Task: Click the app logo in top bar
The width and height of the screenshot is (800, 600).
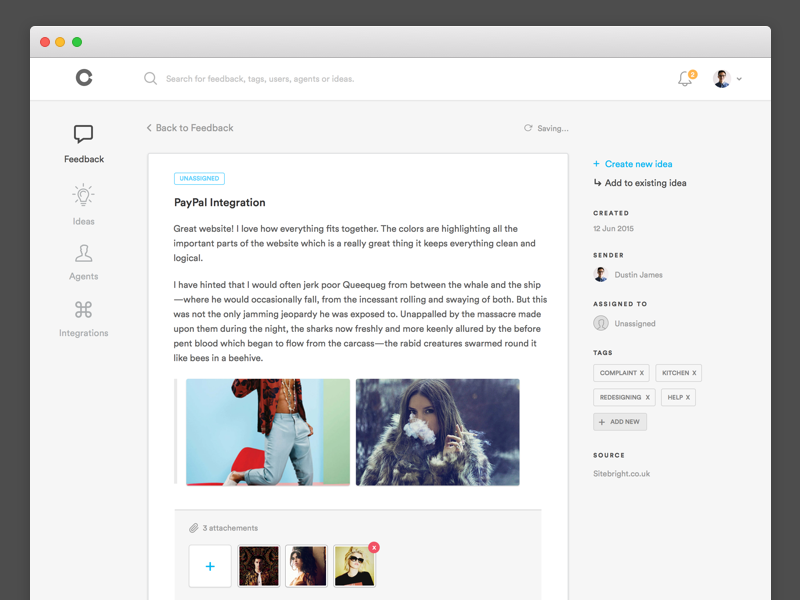Action: 84,78
